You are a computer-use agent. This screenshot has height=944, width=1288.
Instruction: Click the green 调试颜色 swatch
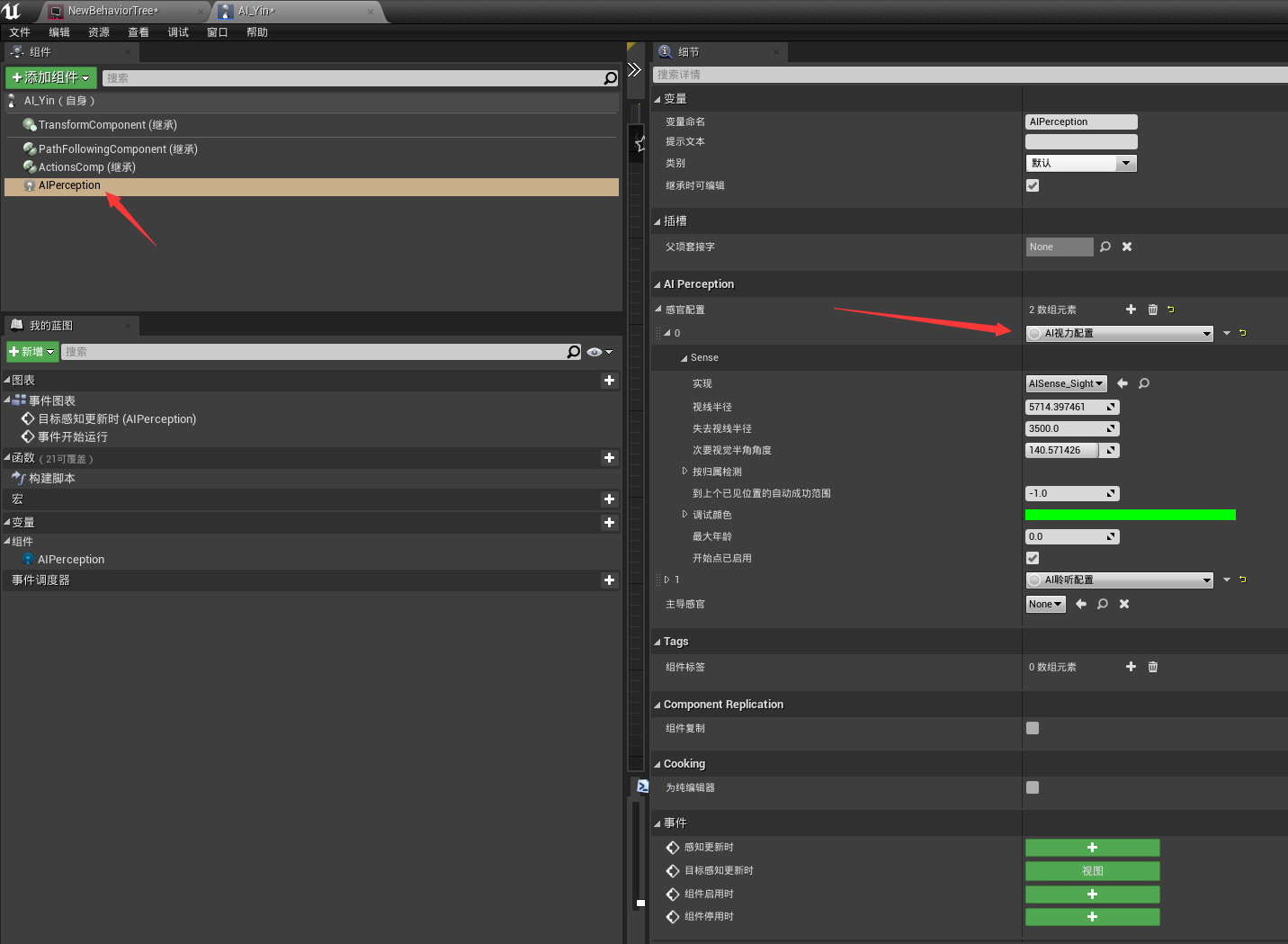[x=1130, y=515]
